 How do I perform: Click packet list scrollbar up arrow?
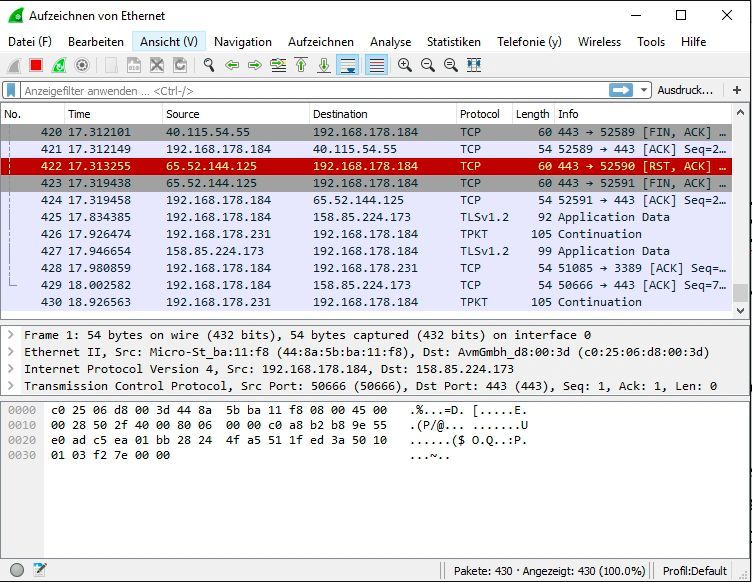(740, 113)
